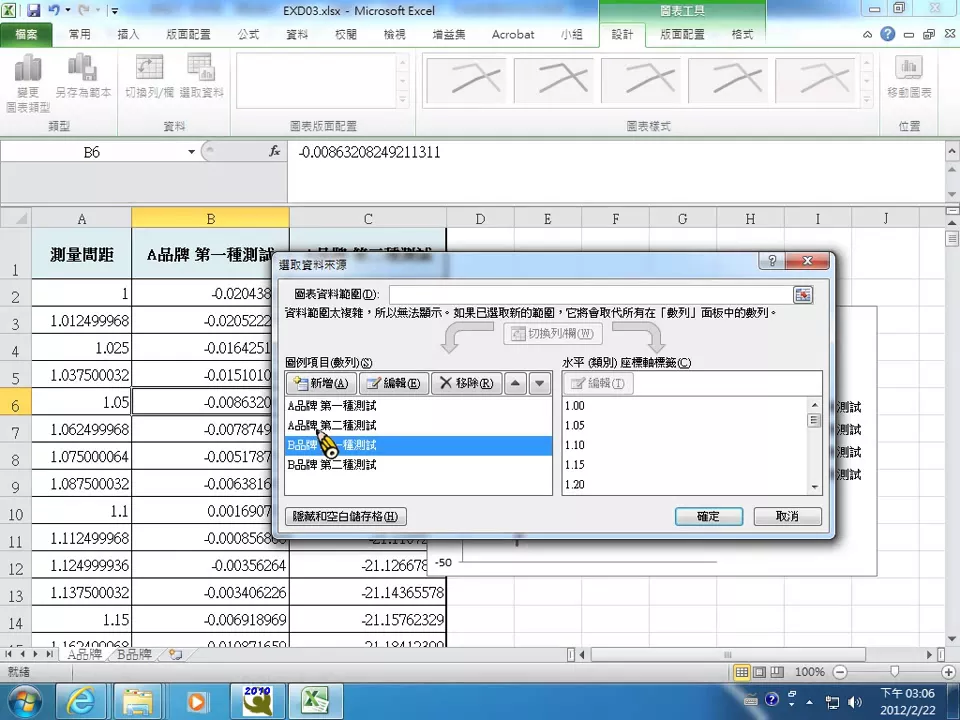Click cell A4 containing 1.025
960x720 pixels.
point(81,348)
